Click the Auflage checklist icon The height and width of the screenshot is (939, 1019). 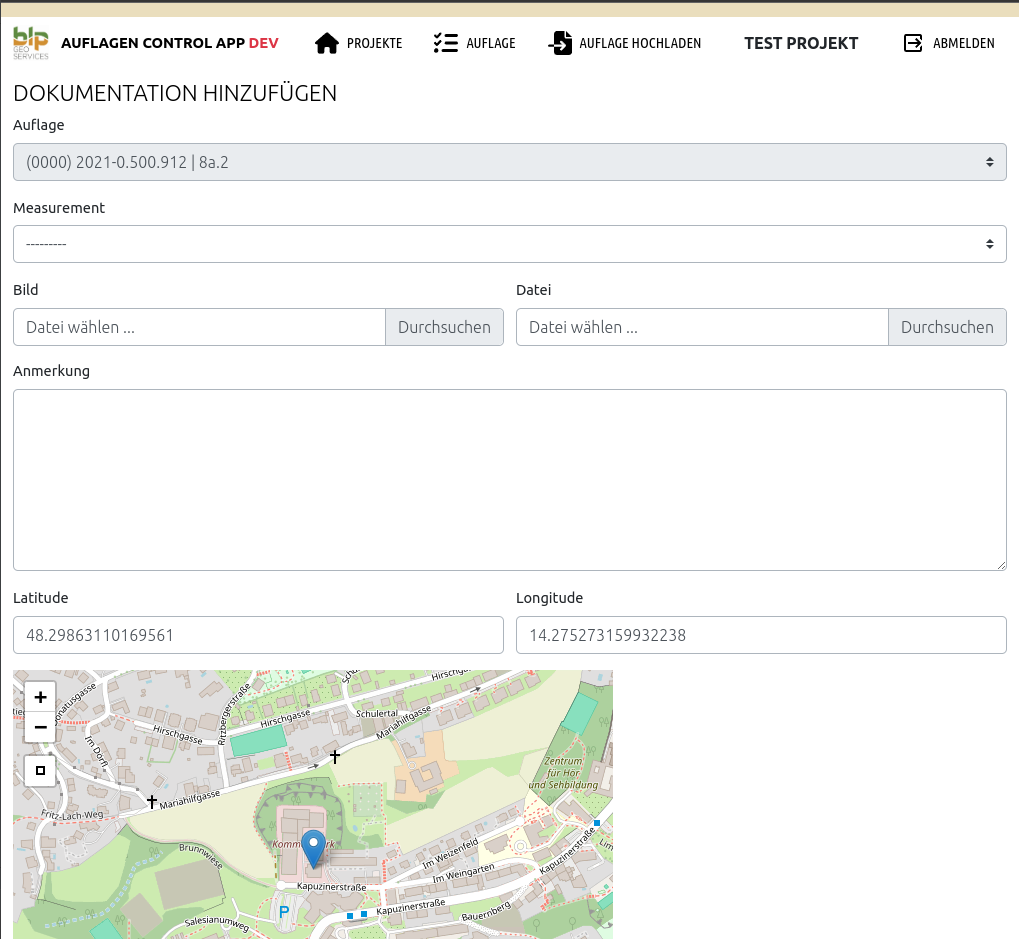pyautogui.click(x=445, y=43)
